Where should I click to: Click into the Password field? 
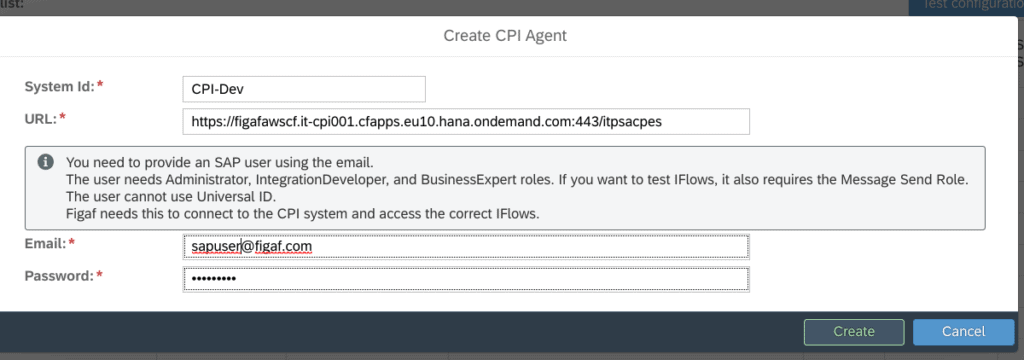466,279
